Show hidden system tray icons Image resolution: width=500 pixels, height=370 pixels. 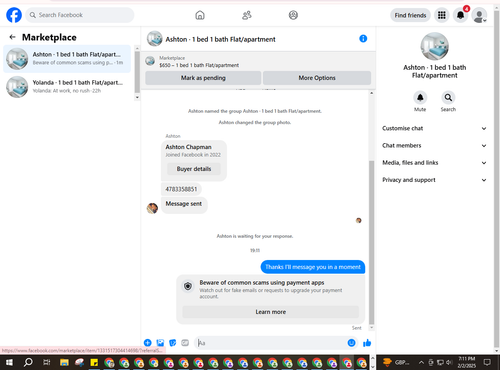[x=421, y=362]
